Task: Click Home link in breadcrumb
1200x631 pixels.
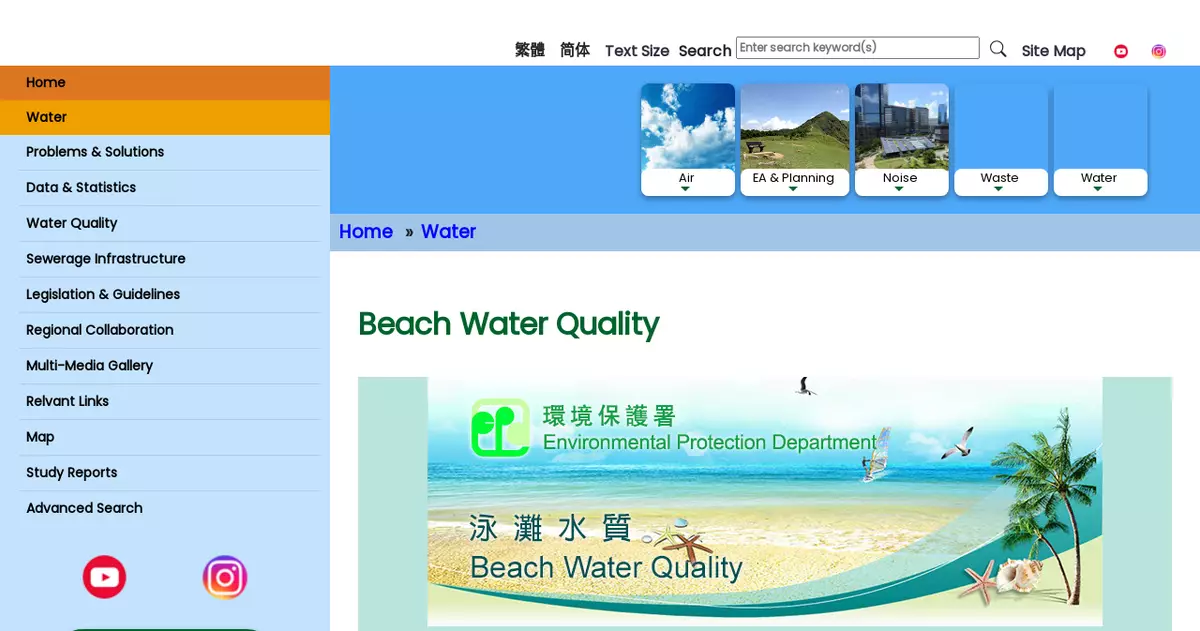Action: click(x=366, y=232)
